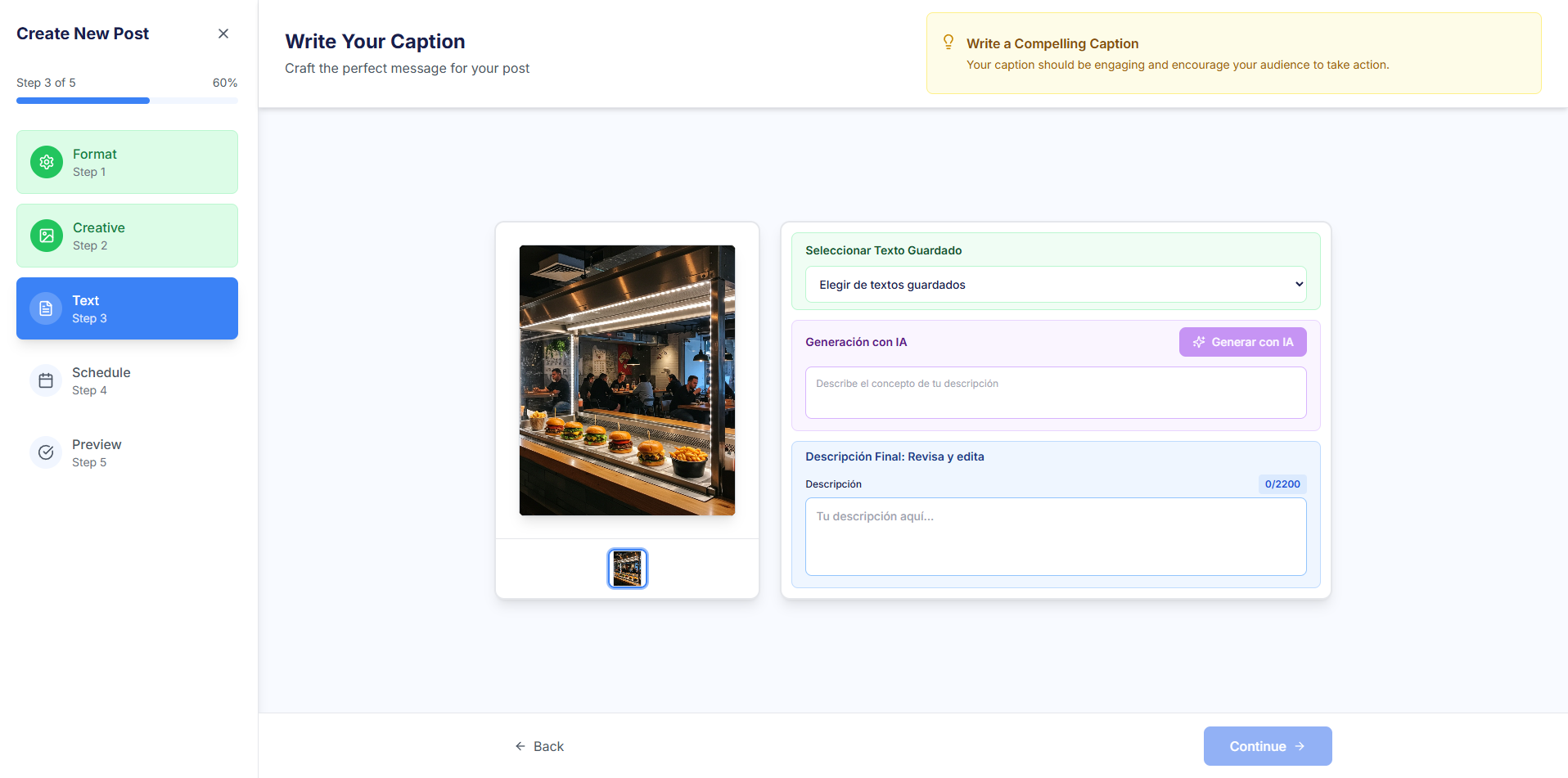Click the dropdown arrow for saved texts
The height and width of the screenshot is (778, 1568).
(1298, 285)
